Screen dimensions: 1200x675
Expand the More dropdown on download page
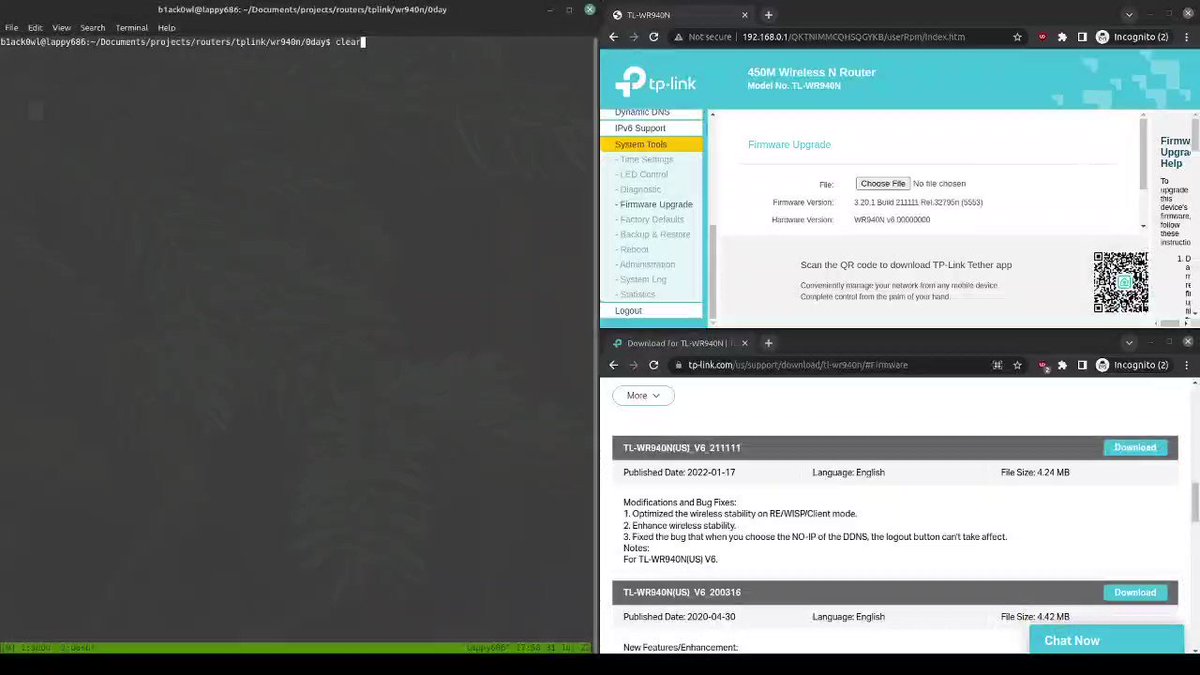(x=643, y=396)
